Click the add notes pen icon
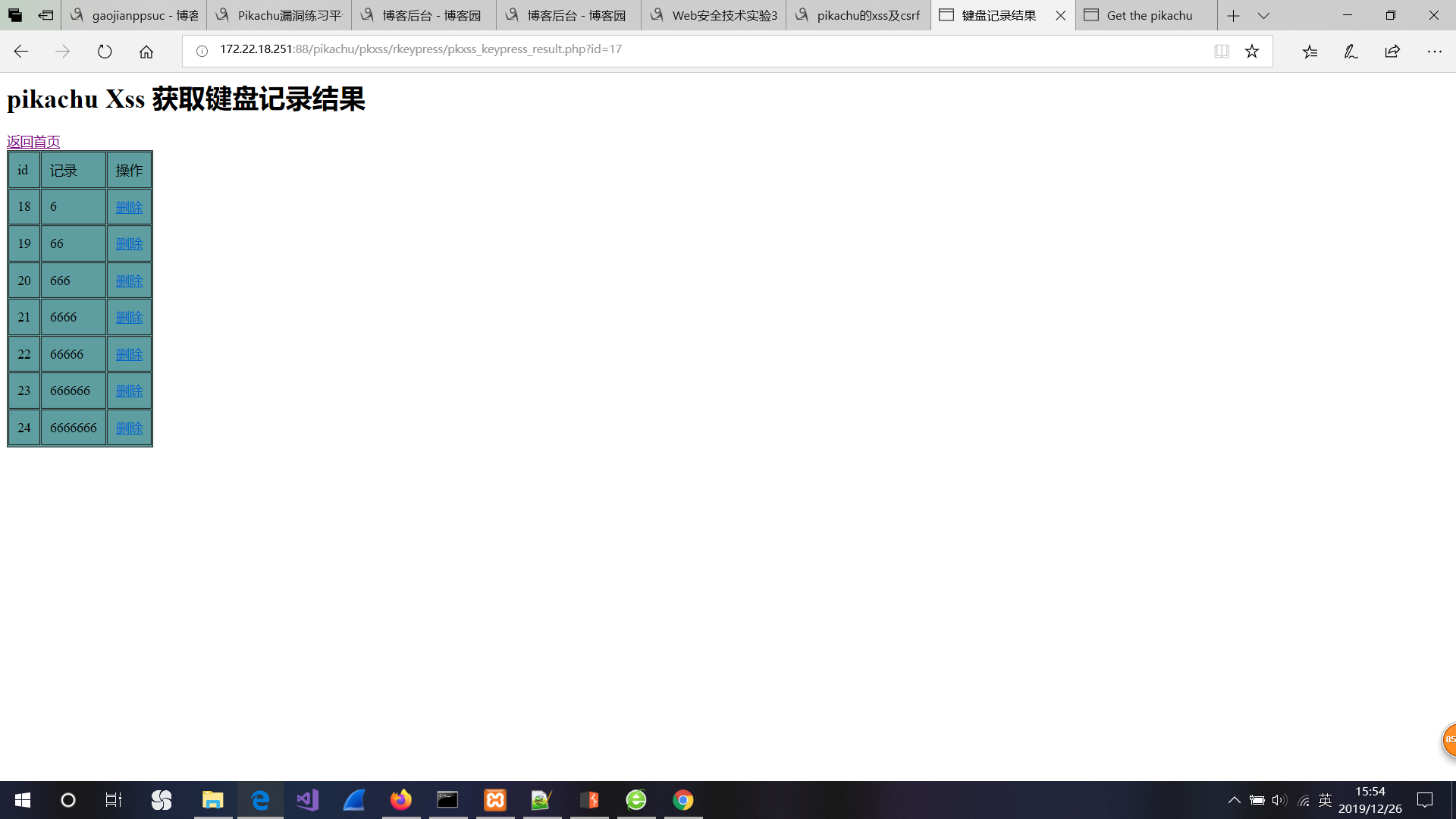The width and height of the screenshot is (1456, 819). point(1351,52)
